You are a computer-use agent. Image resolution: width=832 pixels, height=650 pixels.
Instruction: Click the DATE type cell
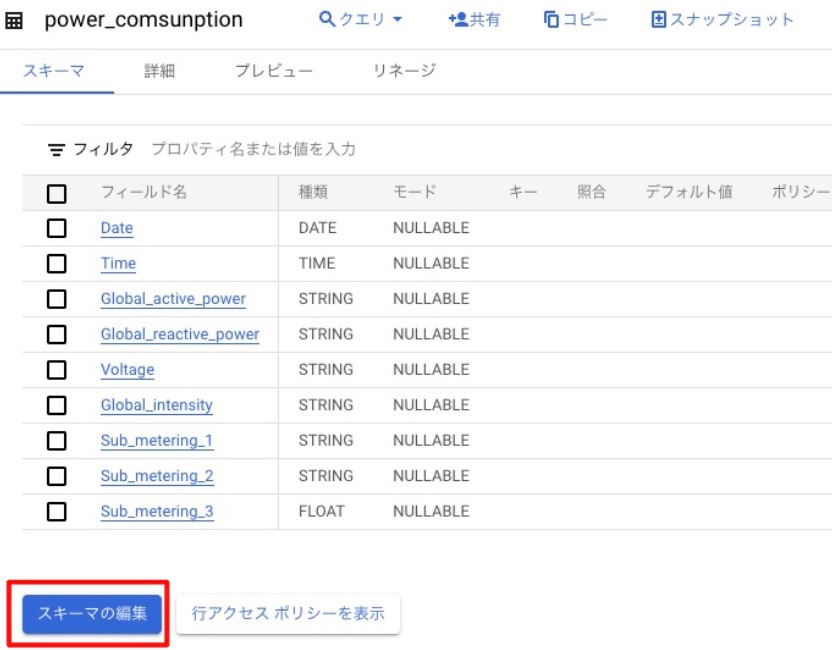pos(317,228)
